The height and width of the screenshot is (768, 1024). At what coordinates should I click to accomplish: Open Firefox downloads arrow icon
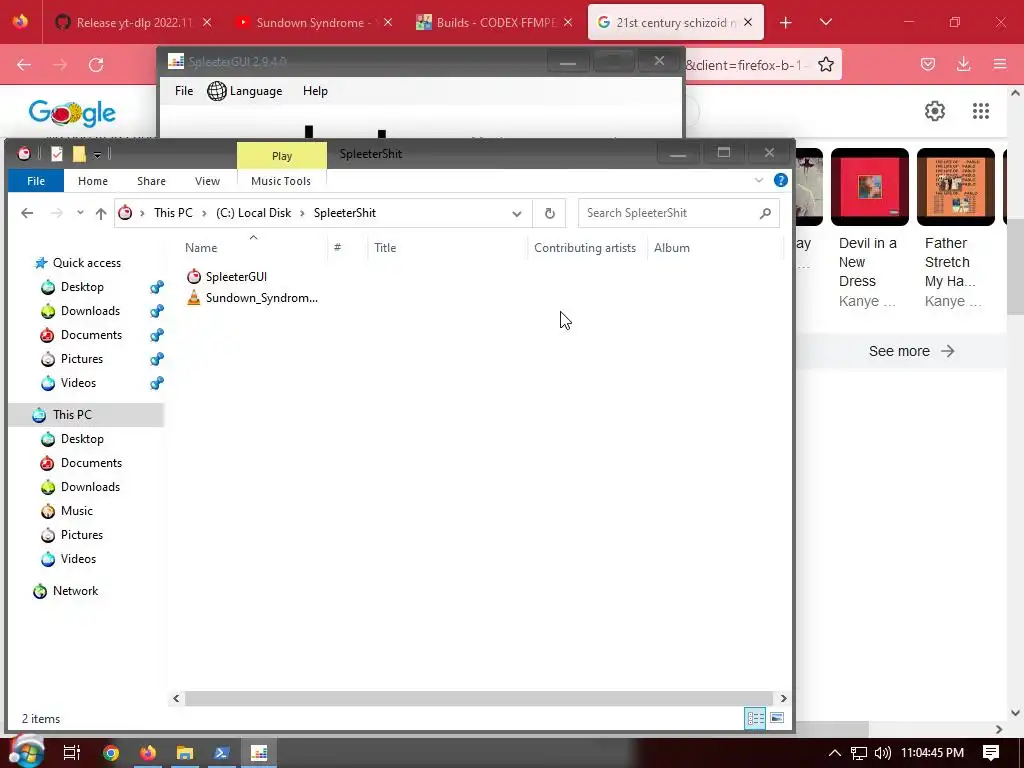point(963,64)
